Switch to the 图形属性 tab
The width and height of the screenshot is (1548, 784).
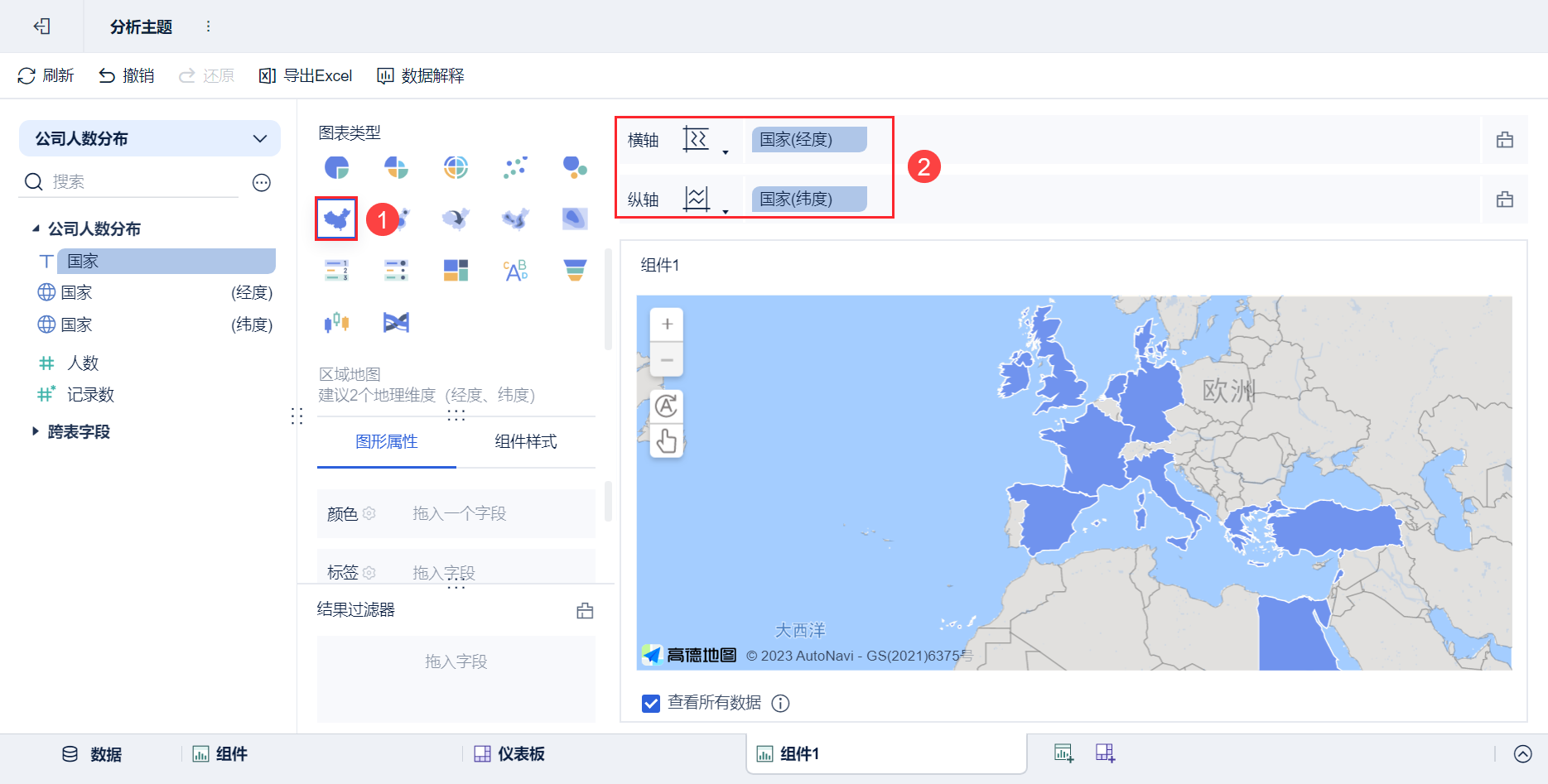(387, 442)
